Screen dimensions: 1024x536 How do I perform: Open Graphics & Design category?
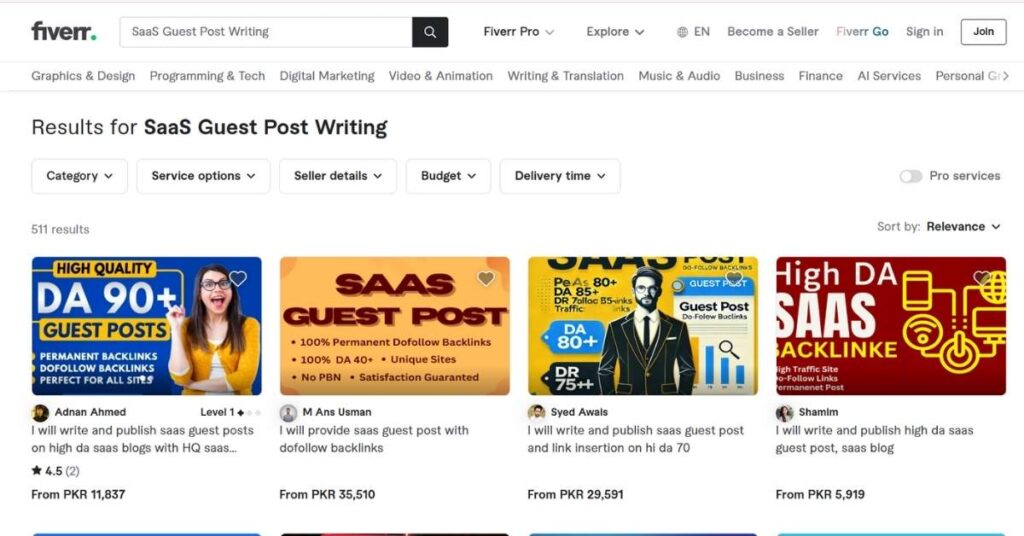click(83, 76)
